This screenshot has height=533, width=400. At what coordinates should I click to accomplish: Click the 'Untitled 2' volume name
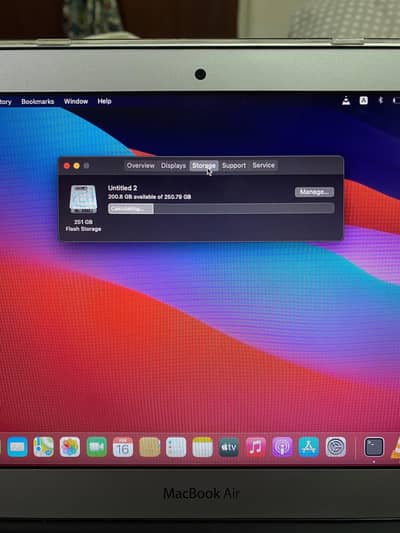[x=122, y=188]
